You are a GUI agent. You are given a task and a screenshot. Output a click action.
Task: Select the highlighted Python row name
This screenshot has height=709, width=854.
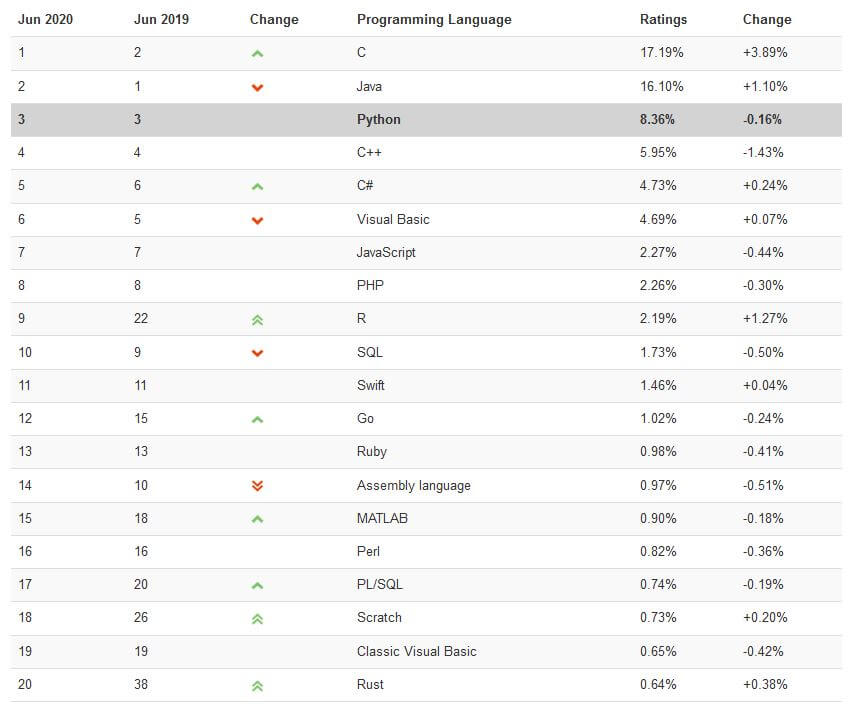tap(379, 120)
